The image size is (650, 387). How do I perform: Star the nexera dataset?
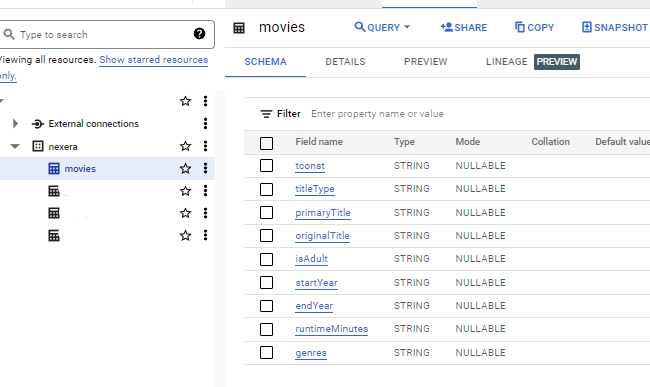(185, 146)
